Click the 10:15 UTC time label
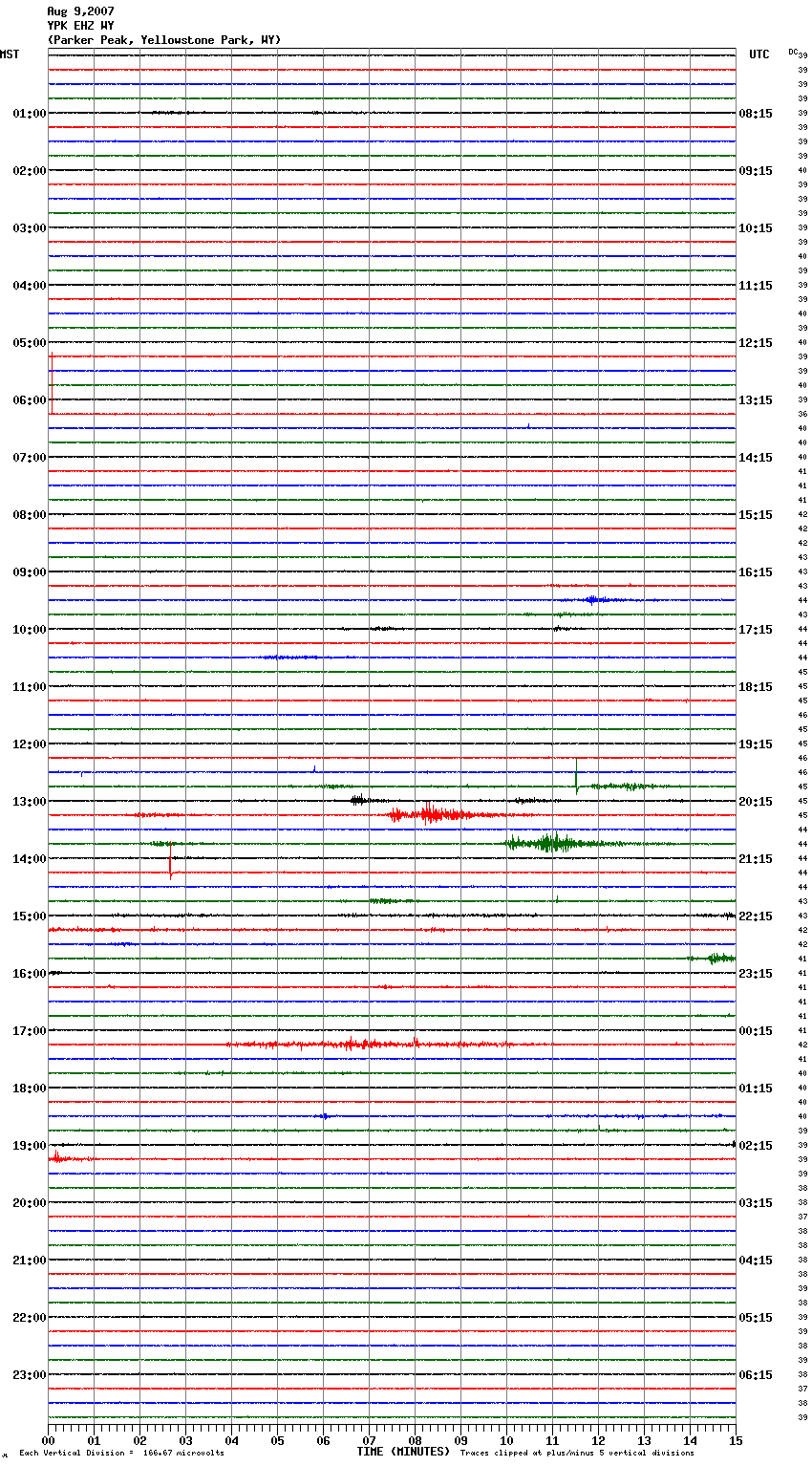812x1466 pixels. coord(756,228)
